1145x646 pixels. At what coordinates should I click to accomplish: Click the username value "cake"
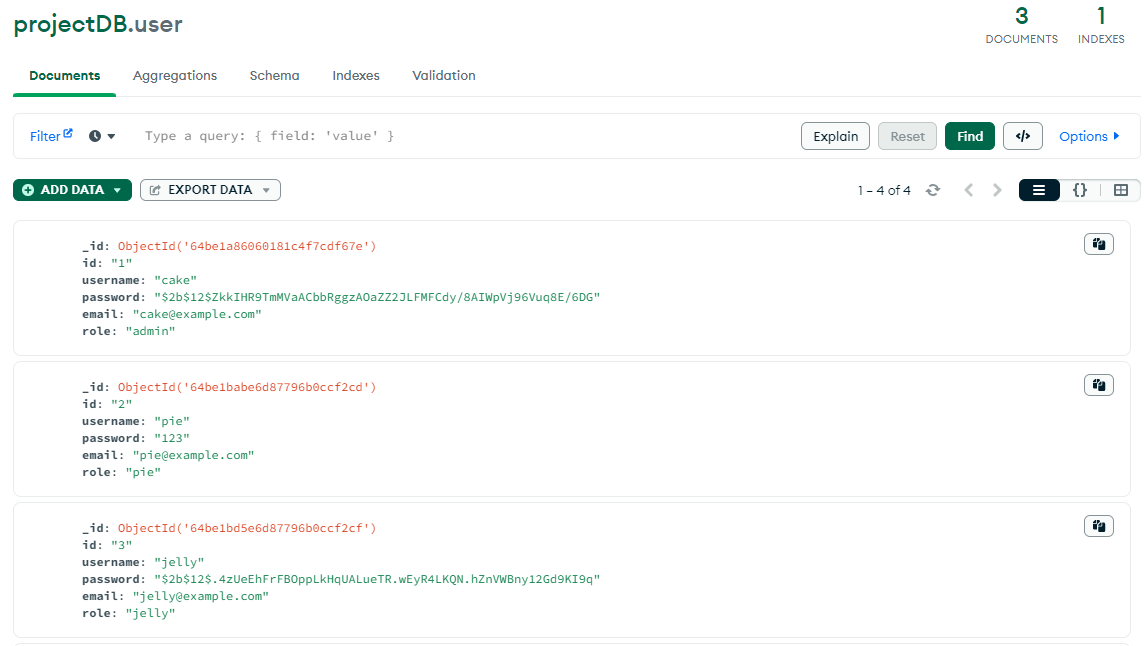coord(175,280)
